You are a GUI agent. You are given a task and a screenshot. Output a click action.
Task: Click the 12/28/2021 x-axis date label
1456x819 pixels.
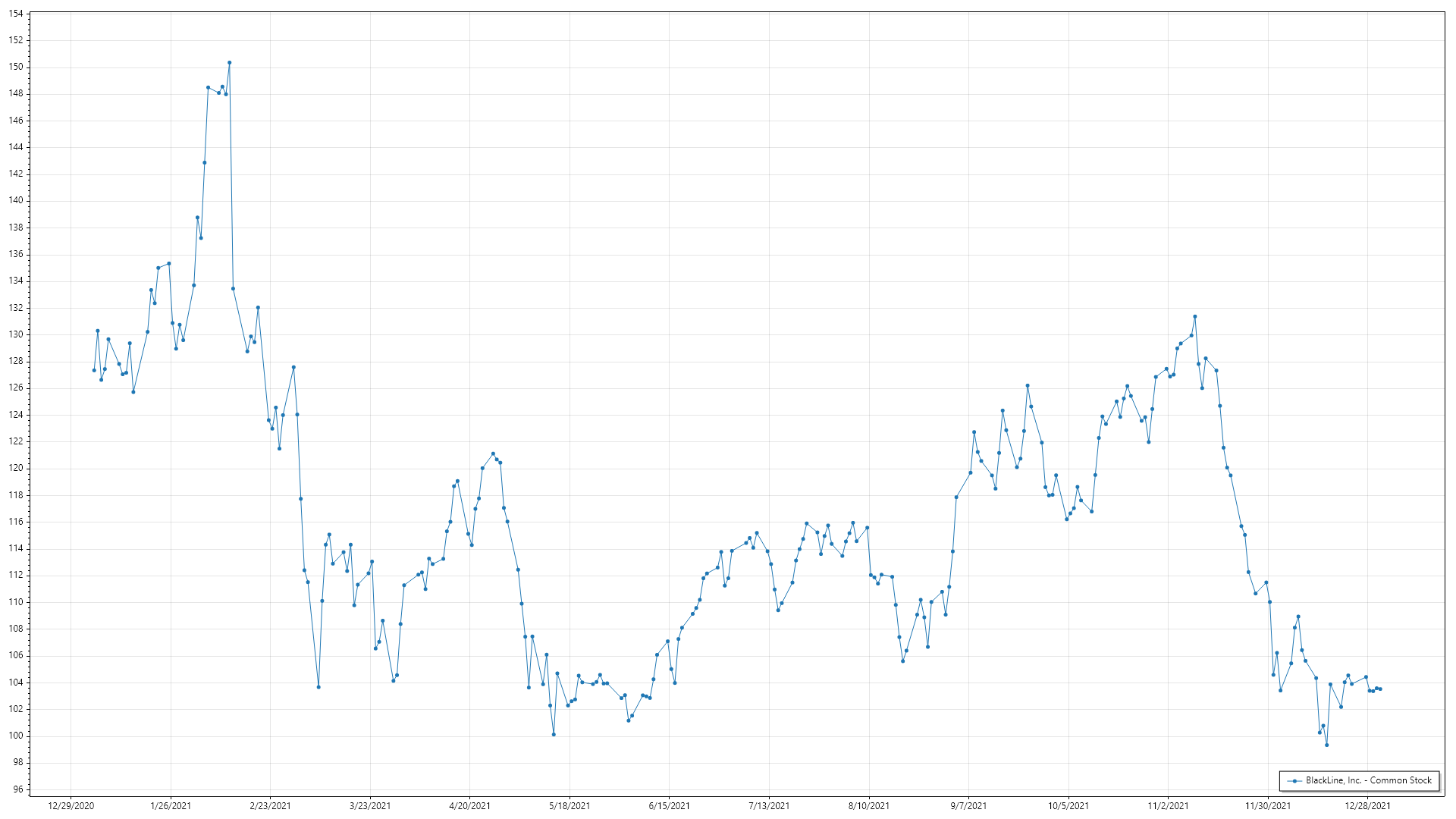pos(1367,805)
